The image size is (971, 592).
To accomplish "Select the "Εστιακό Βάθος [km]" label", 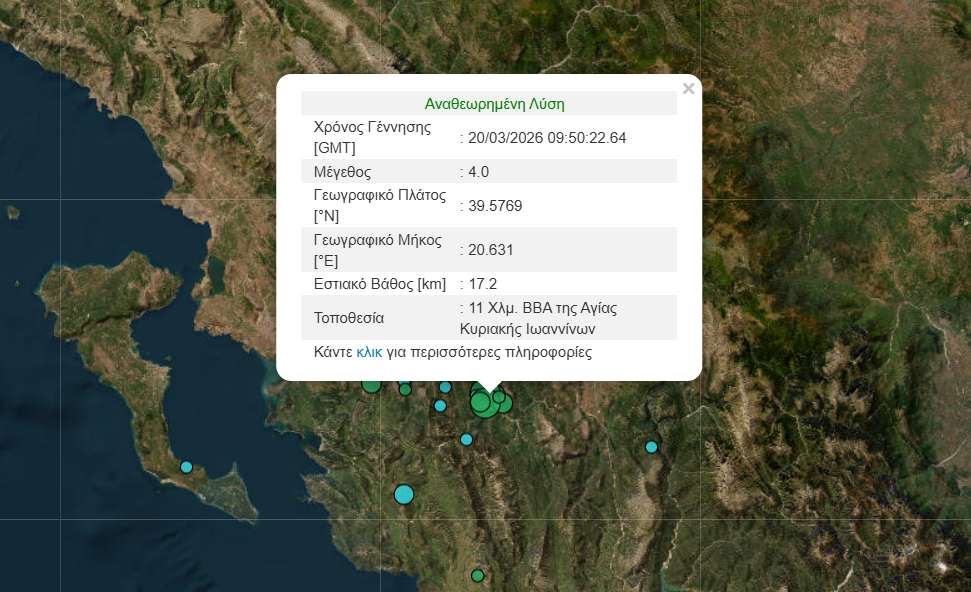I will [379, 284].
